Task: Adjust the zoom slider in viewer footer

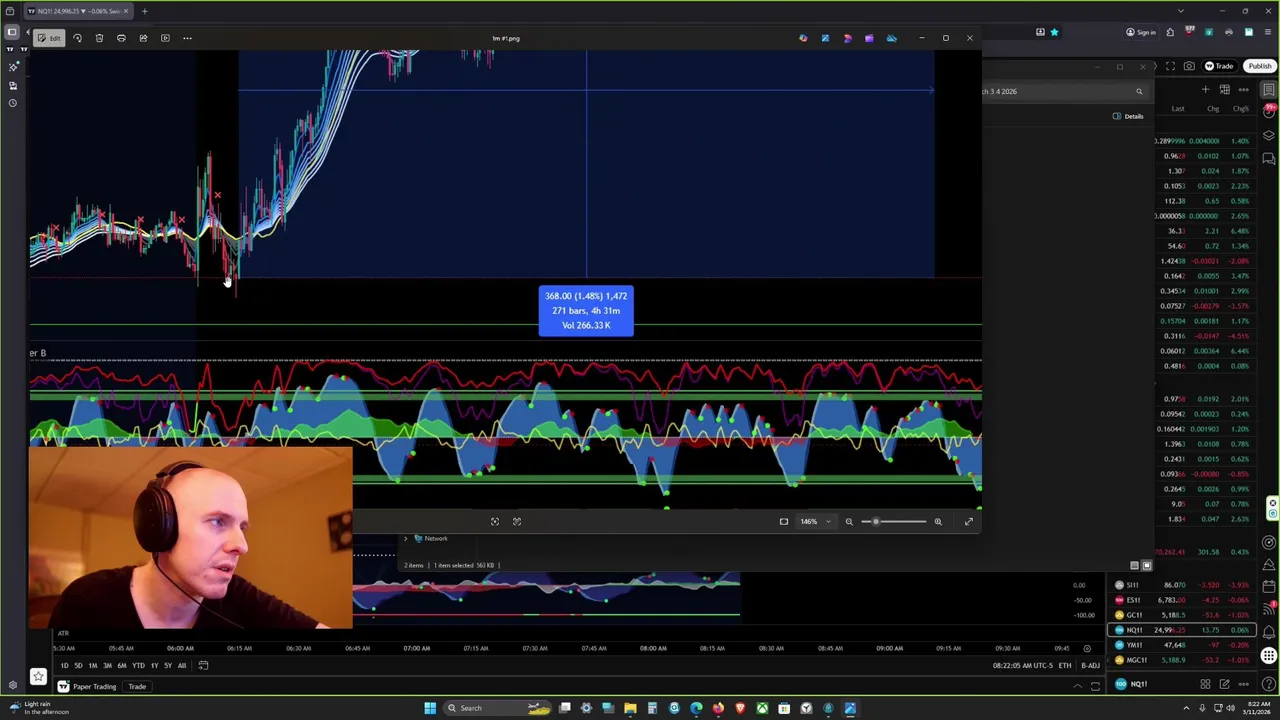Action: coord(893,521)
